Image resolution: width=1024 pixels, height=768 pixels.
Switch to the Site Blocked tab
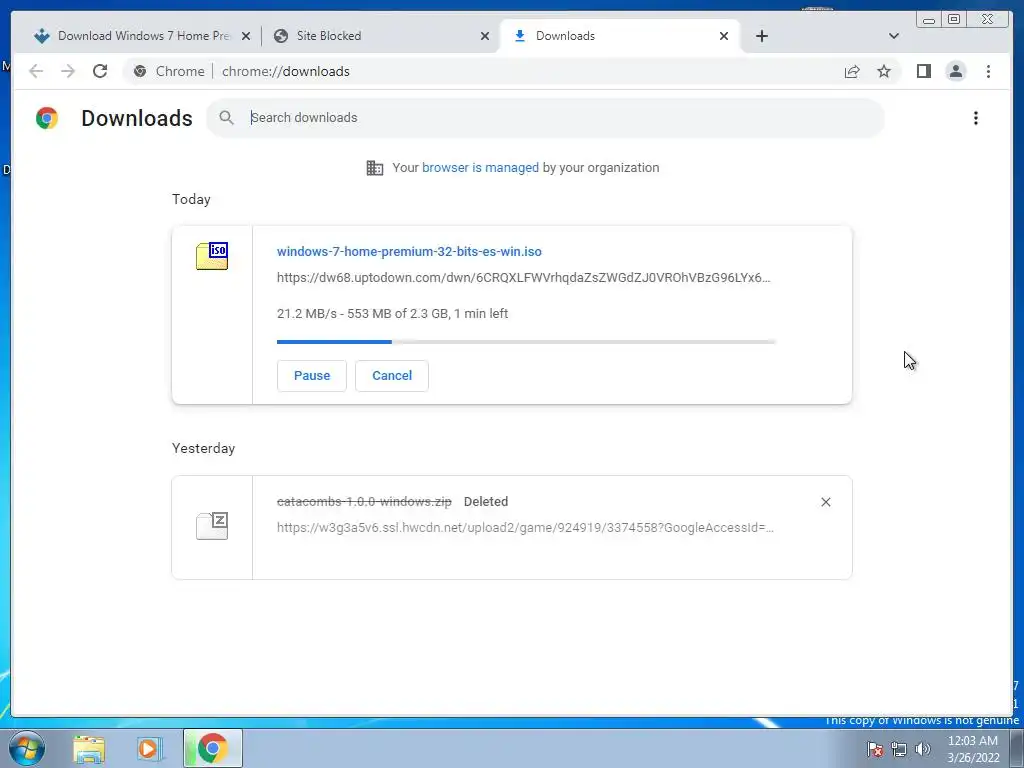(x=381, y=36)
